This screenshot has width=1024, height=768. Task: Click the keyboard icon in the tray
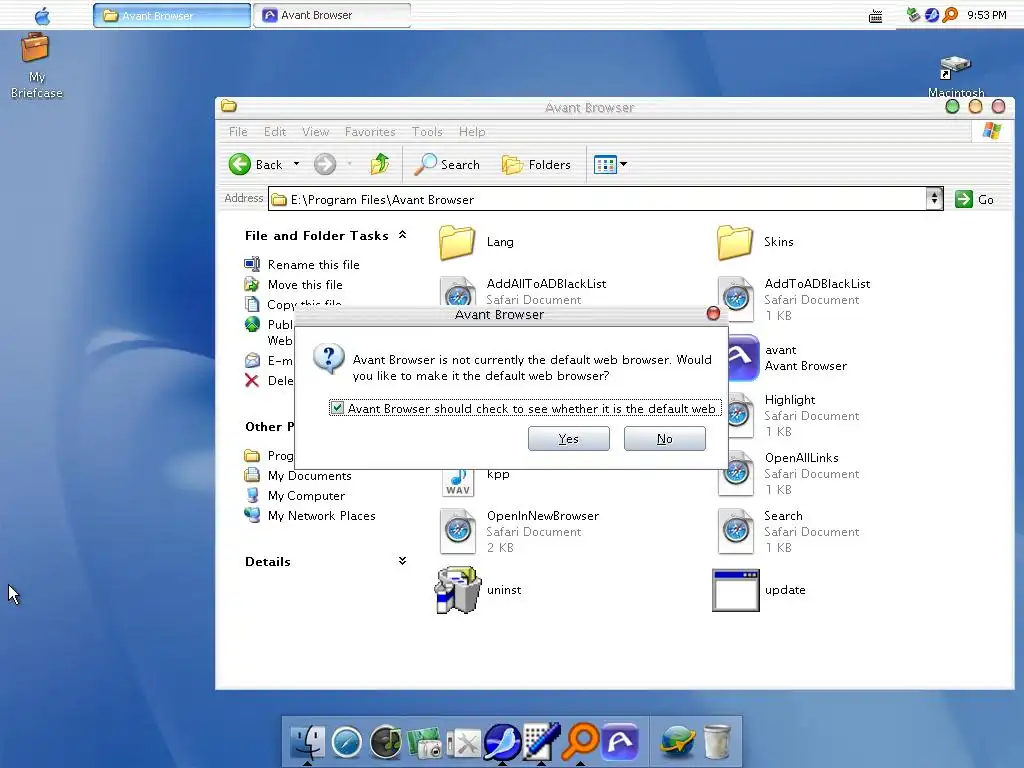click(x=876, y=16)
